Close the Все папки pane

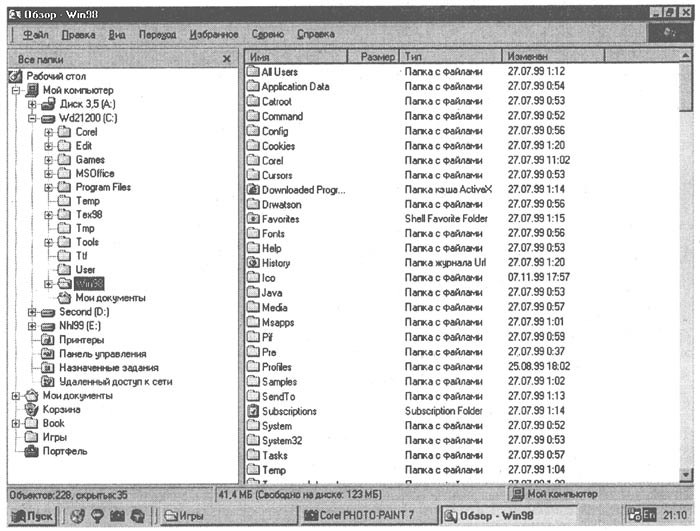pyautogui.click(x=226, y=59)
